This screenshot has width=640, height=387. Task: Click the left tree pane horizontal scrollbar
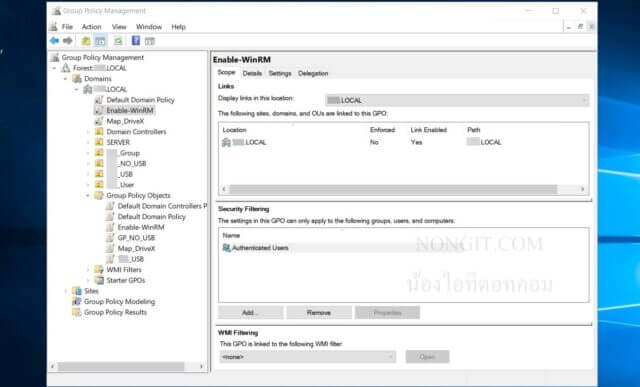point(121,367)
